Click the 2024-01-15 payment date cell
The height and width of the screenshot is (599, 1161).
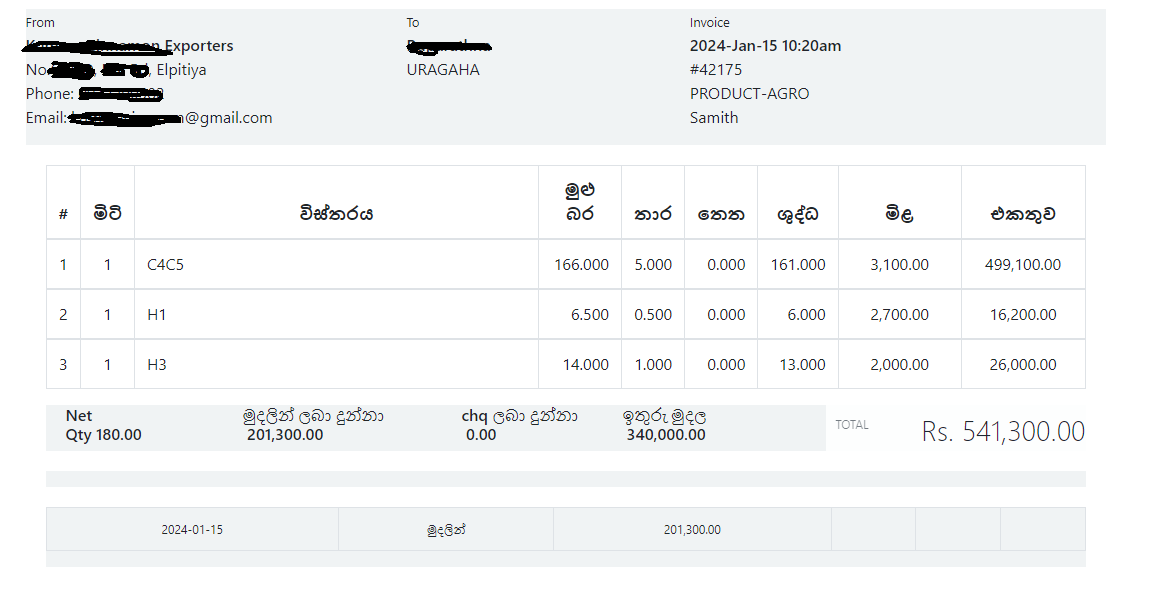point(192,530)
